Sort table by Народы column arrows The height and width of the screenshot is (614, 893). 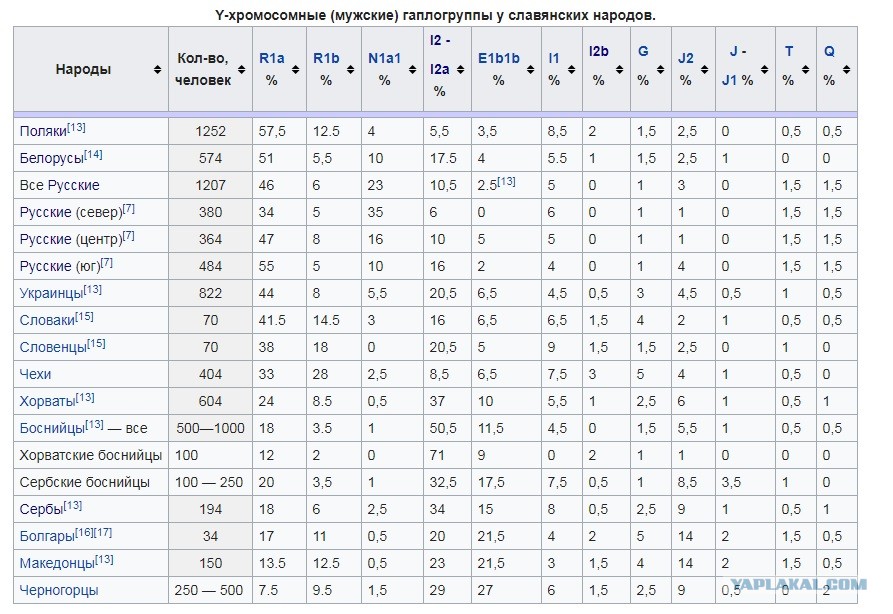pos(157,69)
